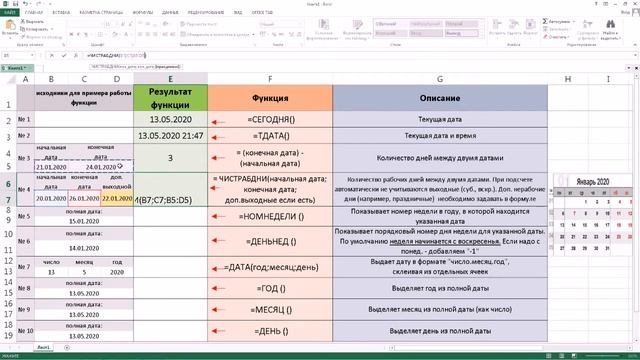Toggle bold formatting in font group
The width and height of the screenshot is (640, 360).
pos(71,35)
